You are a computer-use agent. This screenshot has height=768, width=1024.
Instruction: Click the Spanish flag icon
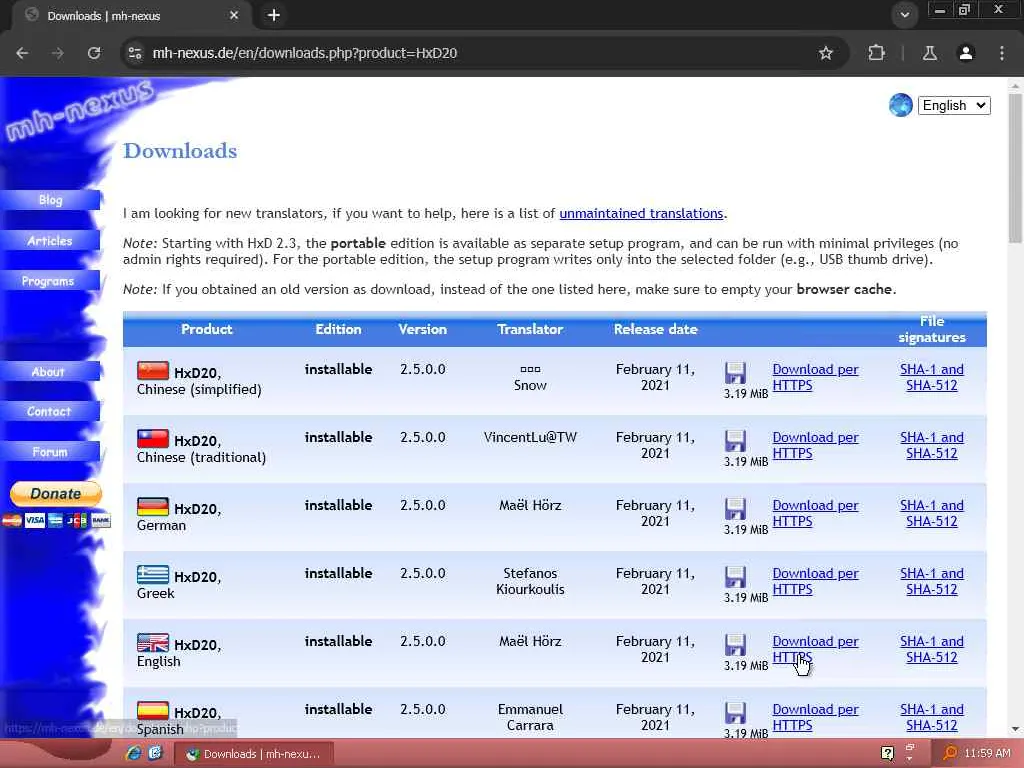[x=153, y=711]
